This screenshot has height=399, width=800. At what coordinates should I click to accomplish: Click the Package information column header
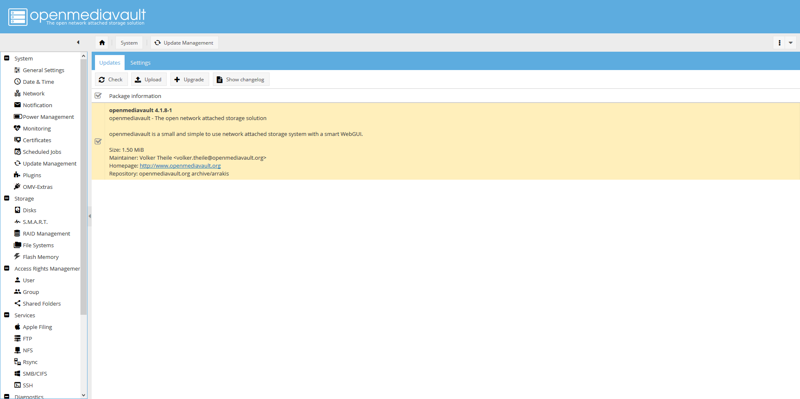click(135, 96)
